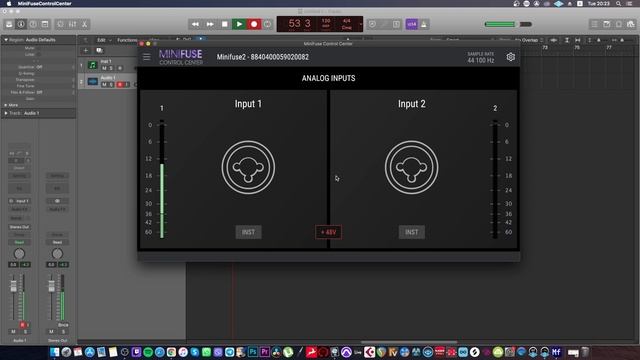Open MiniFuse settings gear
Image resolution: width=640 pixels, height=360 pixels.
click(511, 57)
